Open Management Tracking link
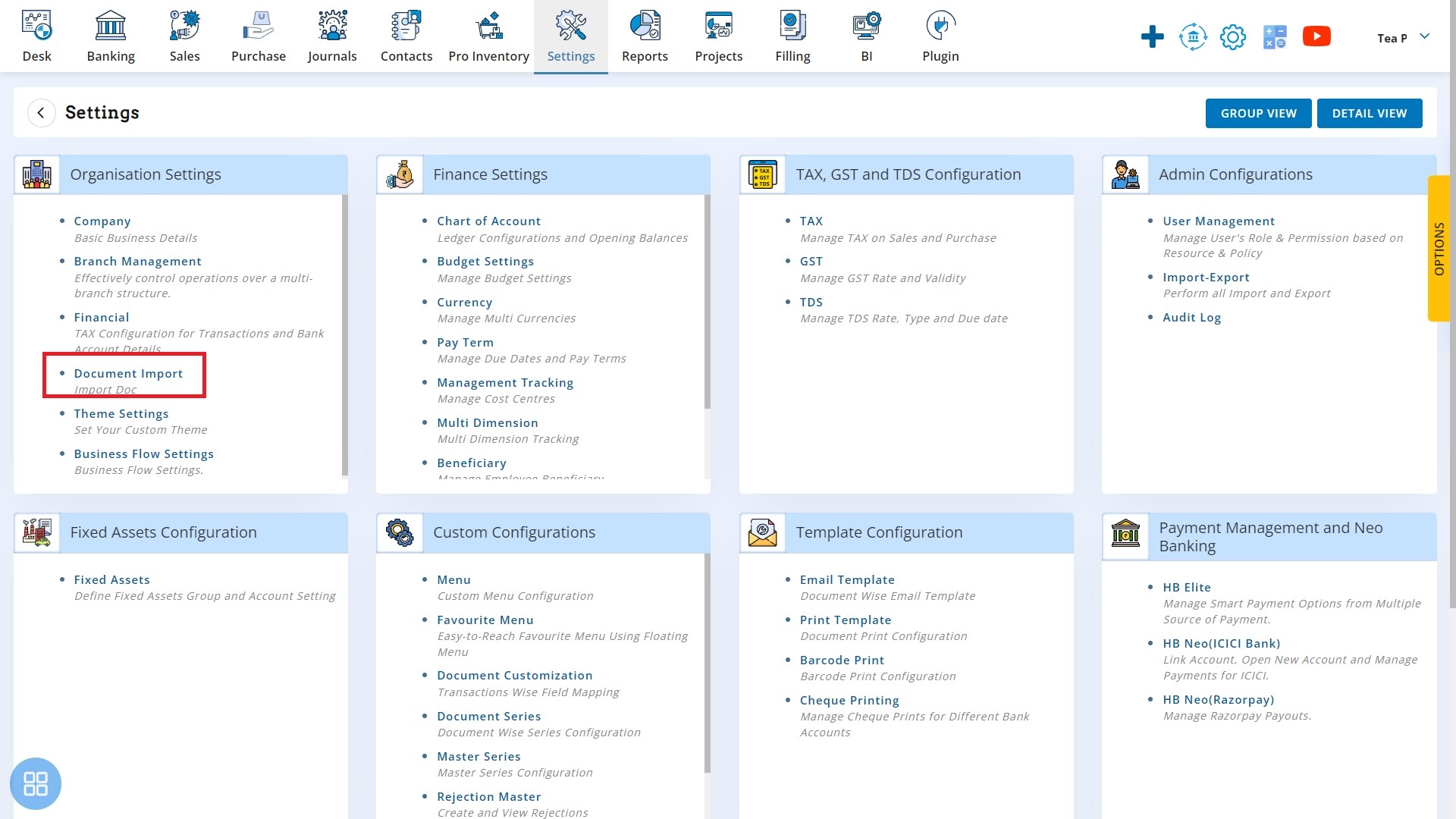Screen dimensions: 1456x819 click(505, 382)
